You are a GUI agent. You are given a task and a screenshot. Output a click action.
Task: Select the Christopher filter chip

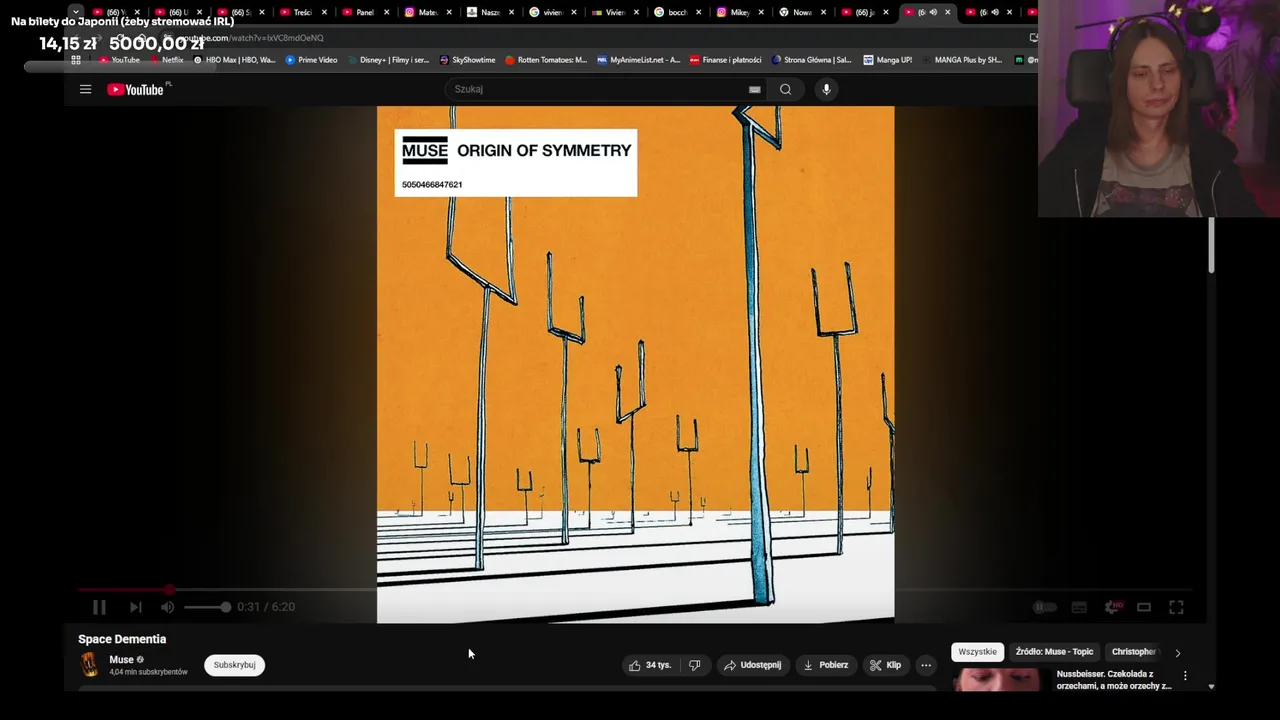(x=1133, y=652)
